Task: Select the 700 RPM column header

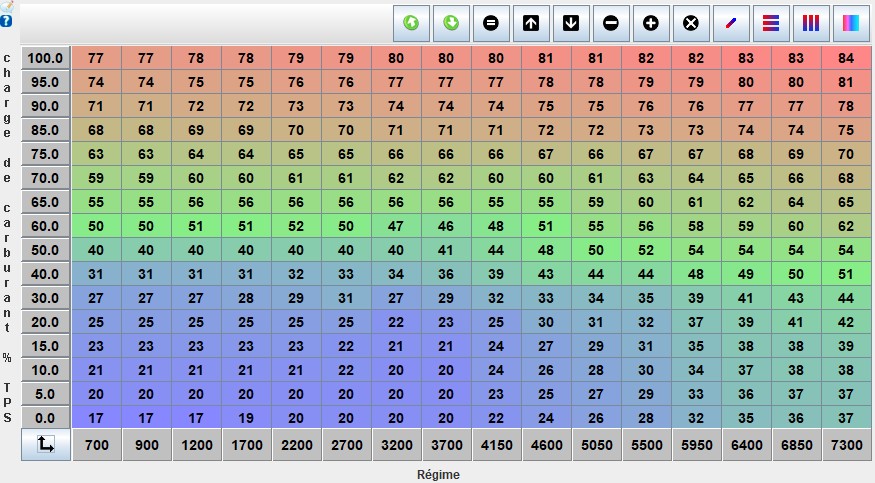Action: (96, 445)
